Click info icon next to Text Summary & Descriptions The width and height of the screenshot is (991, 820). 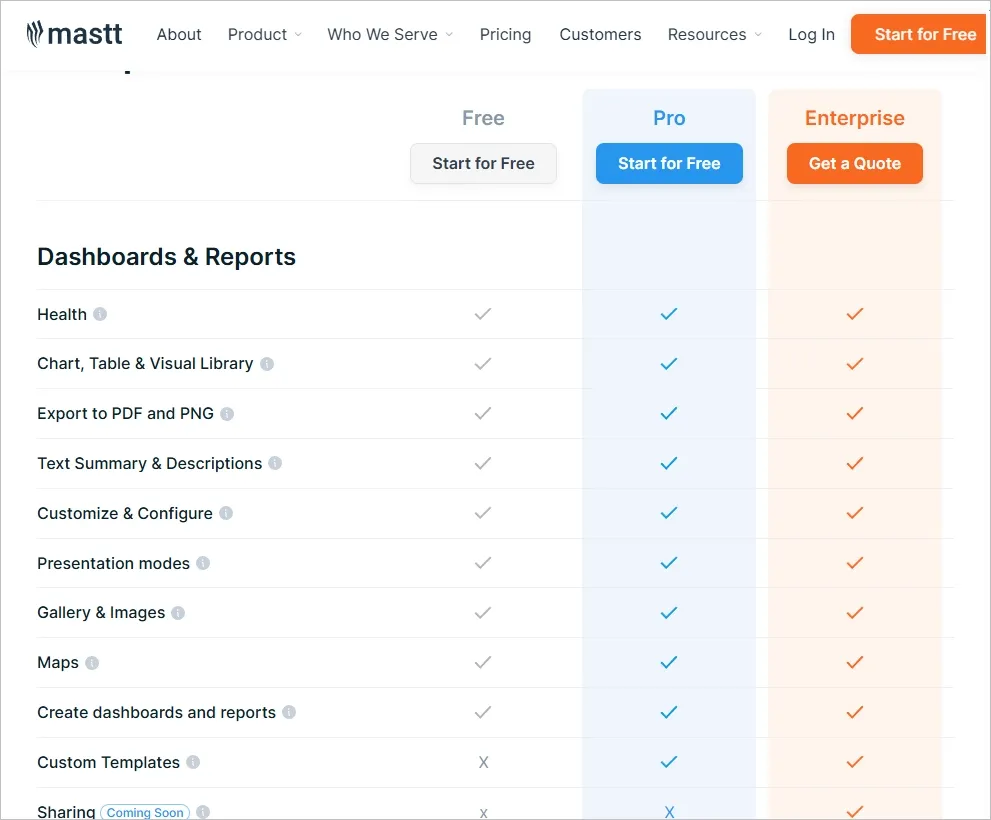click(x=275, y=464)
